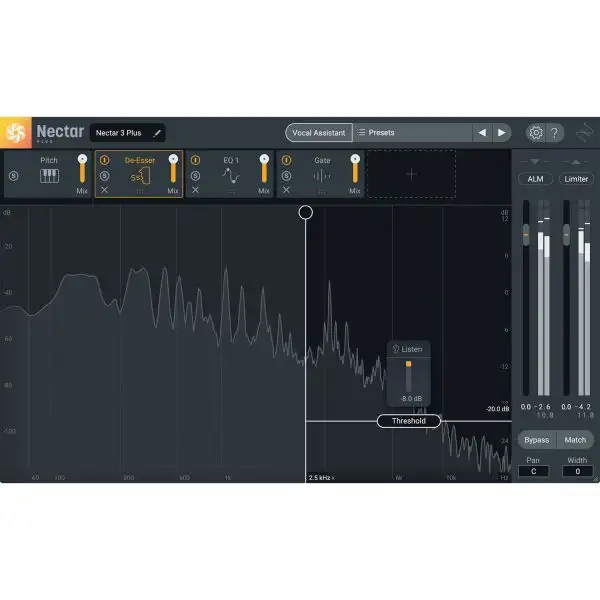Click the De-Esser Mix slider
Image resolution: width=600 pixels, height=600 pixels.
click(173, 170)
